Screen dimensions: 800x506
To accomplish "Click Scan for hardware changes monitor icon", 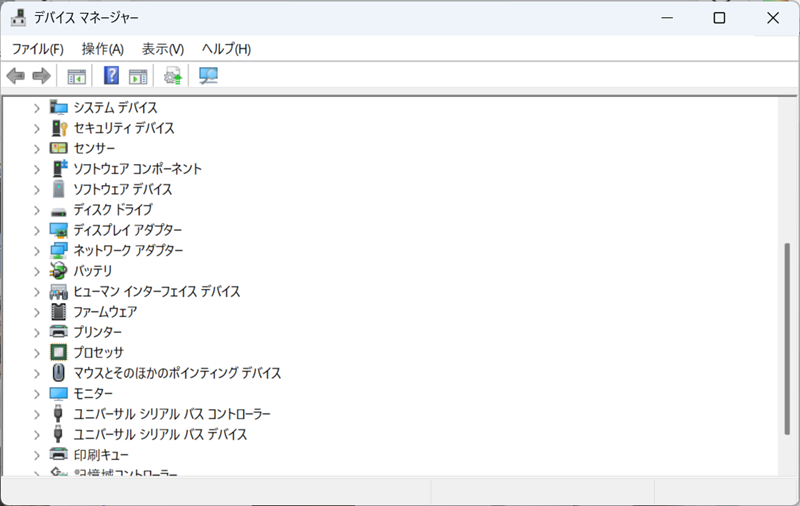I will 208,76.
